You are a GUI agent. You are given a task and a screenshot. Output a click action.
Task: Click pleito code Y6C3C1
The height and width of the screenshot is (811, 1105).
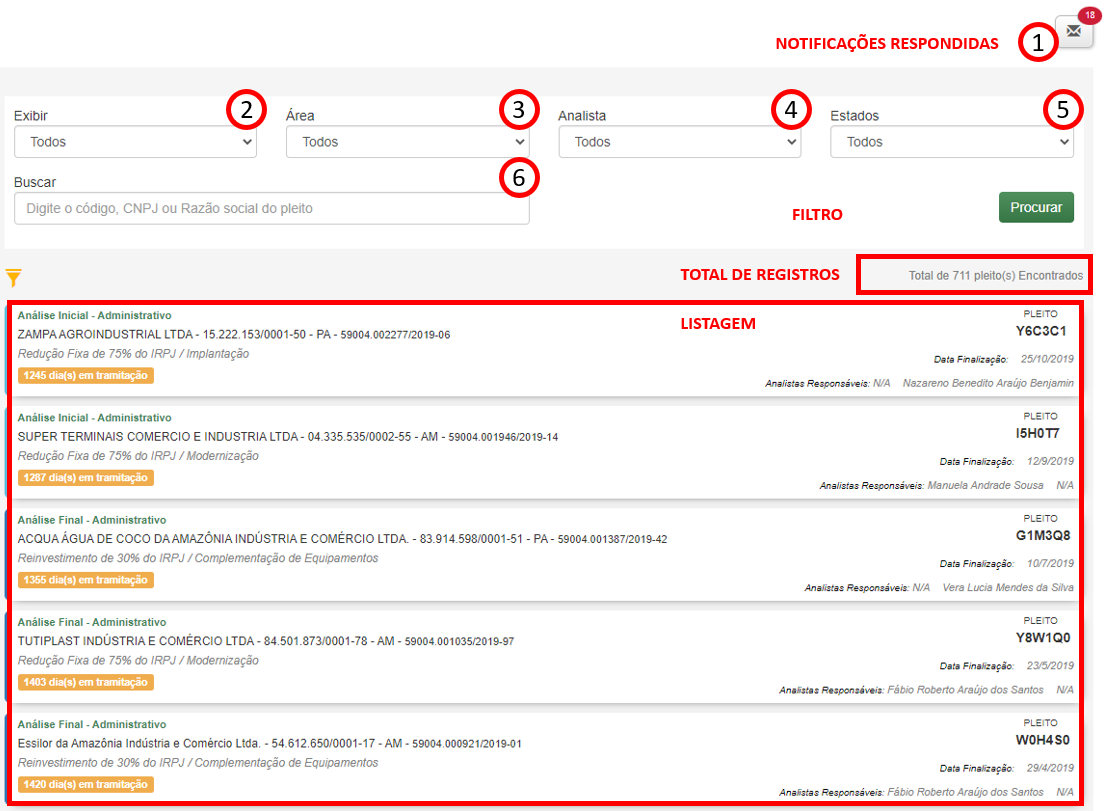1041,331
